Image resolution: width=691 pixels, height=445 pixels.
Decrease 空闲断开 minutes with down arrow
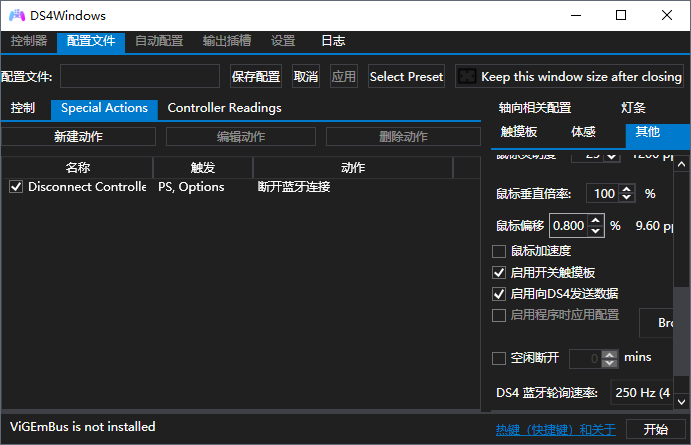coord(610,363)
